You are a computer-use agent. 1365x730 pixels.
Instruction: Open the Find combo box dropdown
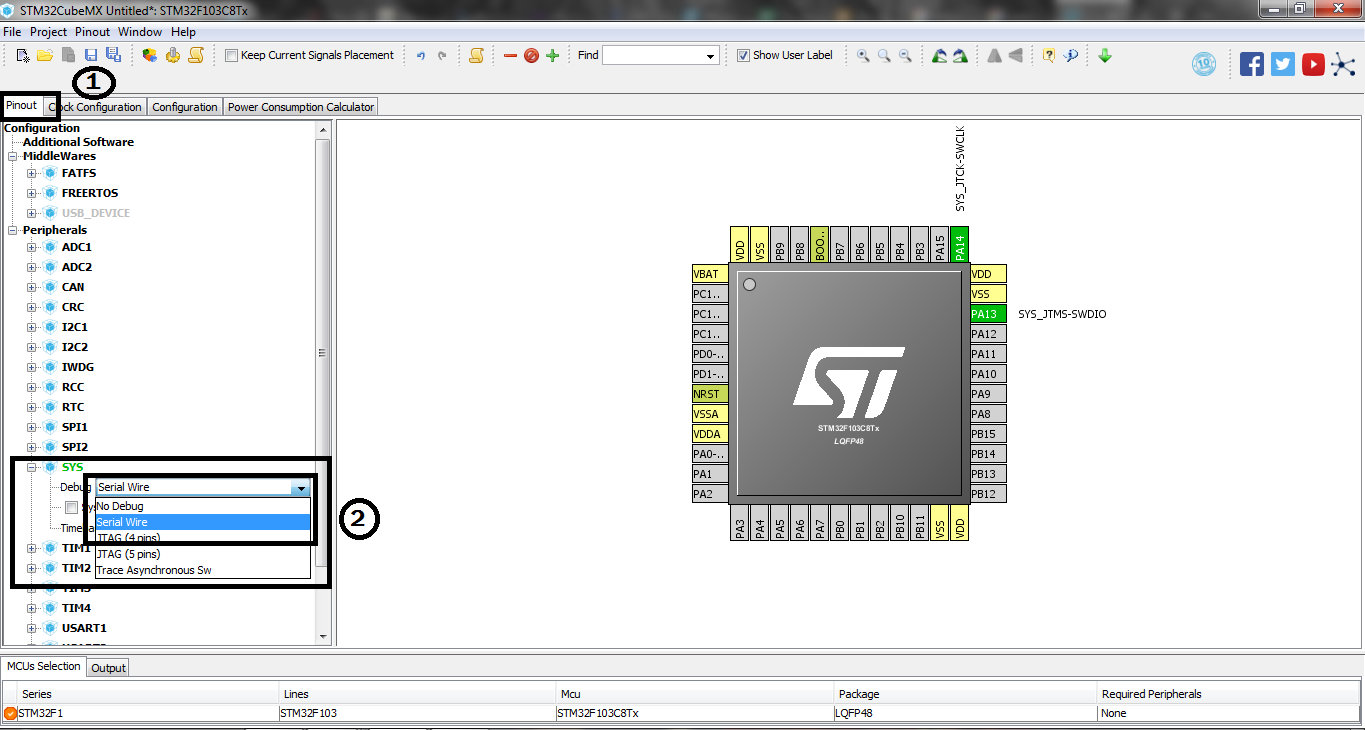pos(711,55)
